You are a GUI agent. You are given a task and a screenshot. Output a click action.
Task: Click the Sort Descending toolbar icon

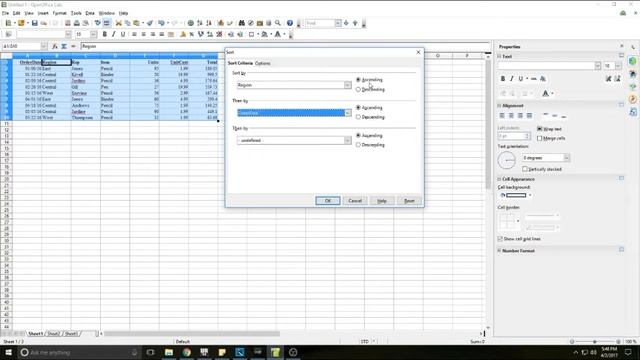pos(209,23)
